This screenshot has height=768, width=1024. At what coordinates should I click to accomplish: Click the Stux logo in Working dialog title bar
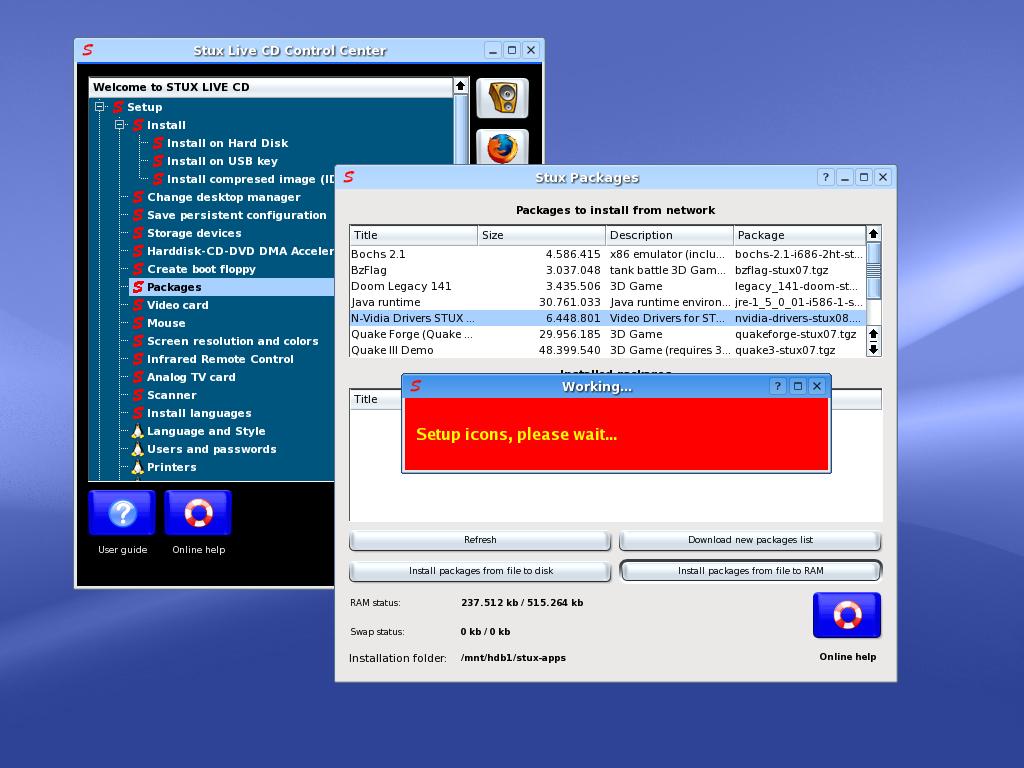[415, 386]
